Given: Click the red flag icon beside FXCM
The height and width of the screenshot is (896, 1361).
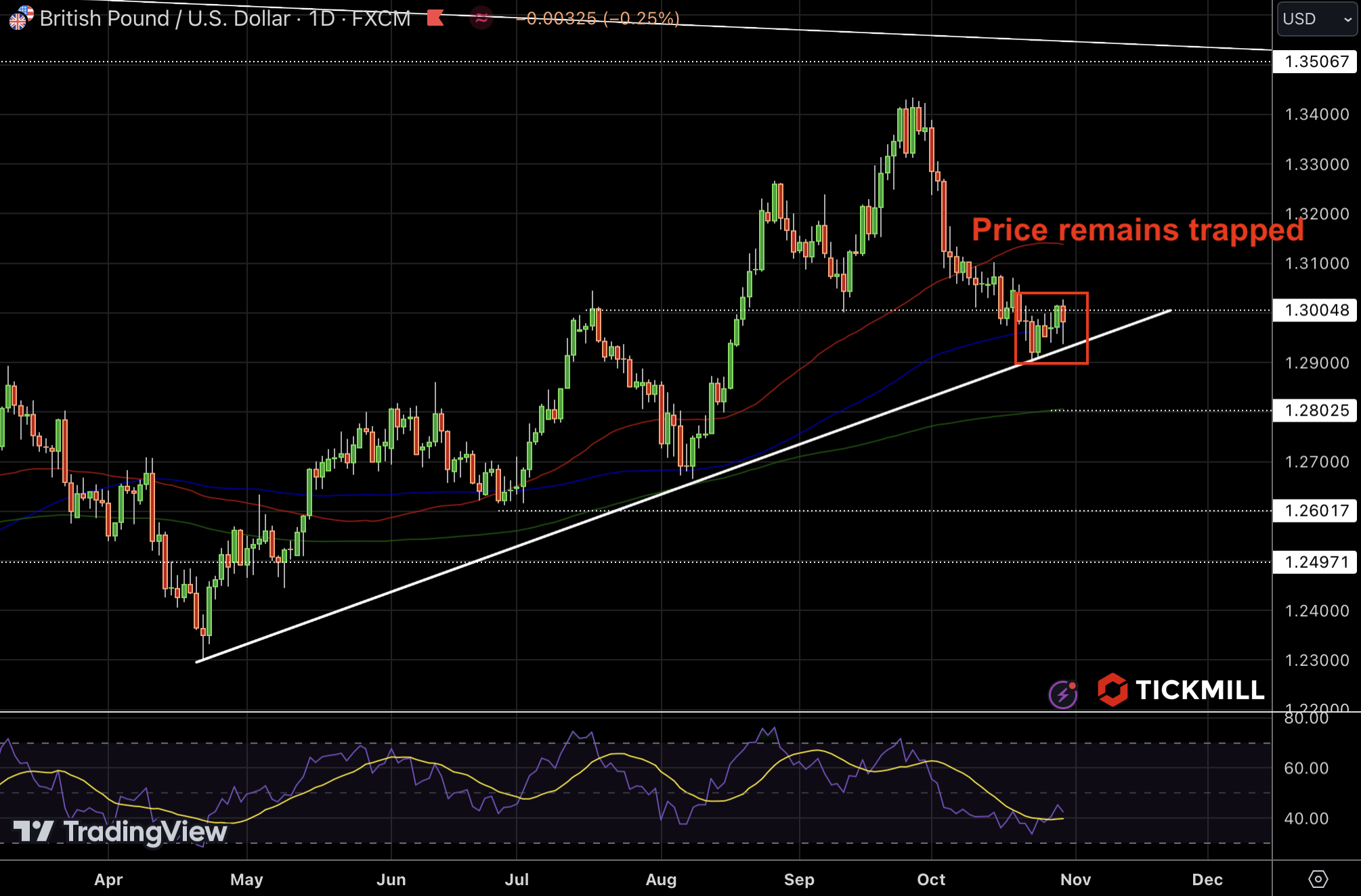Looking at the screenshot, I should pos(435,18).
